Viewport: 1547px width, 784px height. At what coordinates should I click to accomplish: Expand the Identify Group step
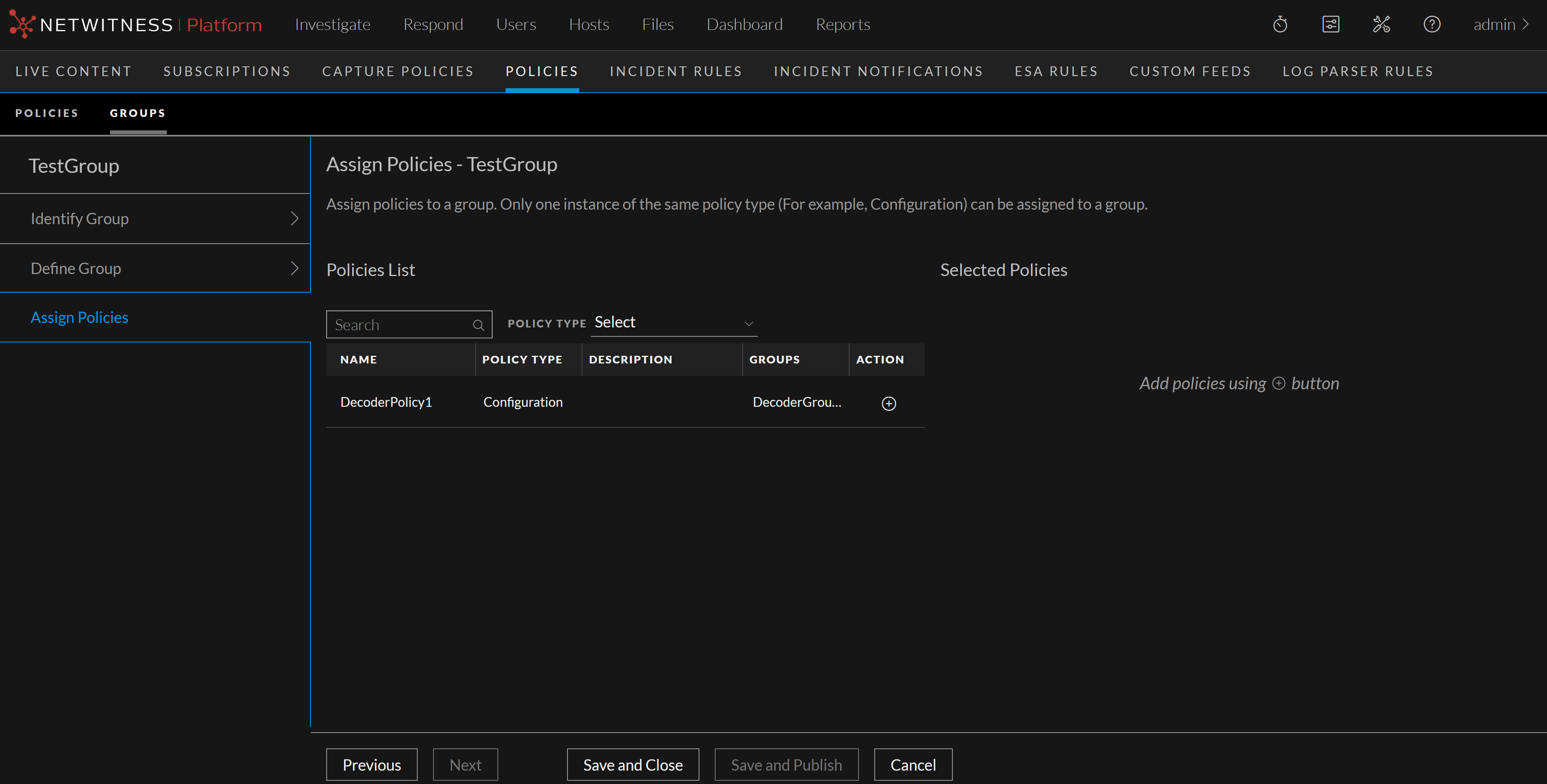(x=155, y=219)
